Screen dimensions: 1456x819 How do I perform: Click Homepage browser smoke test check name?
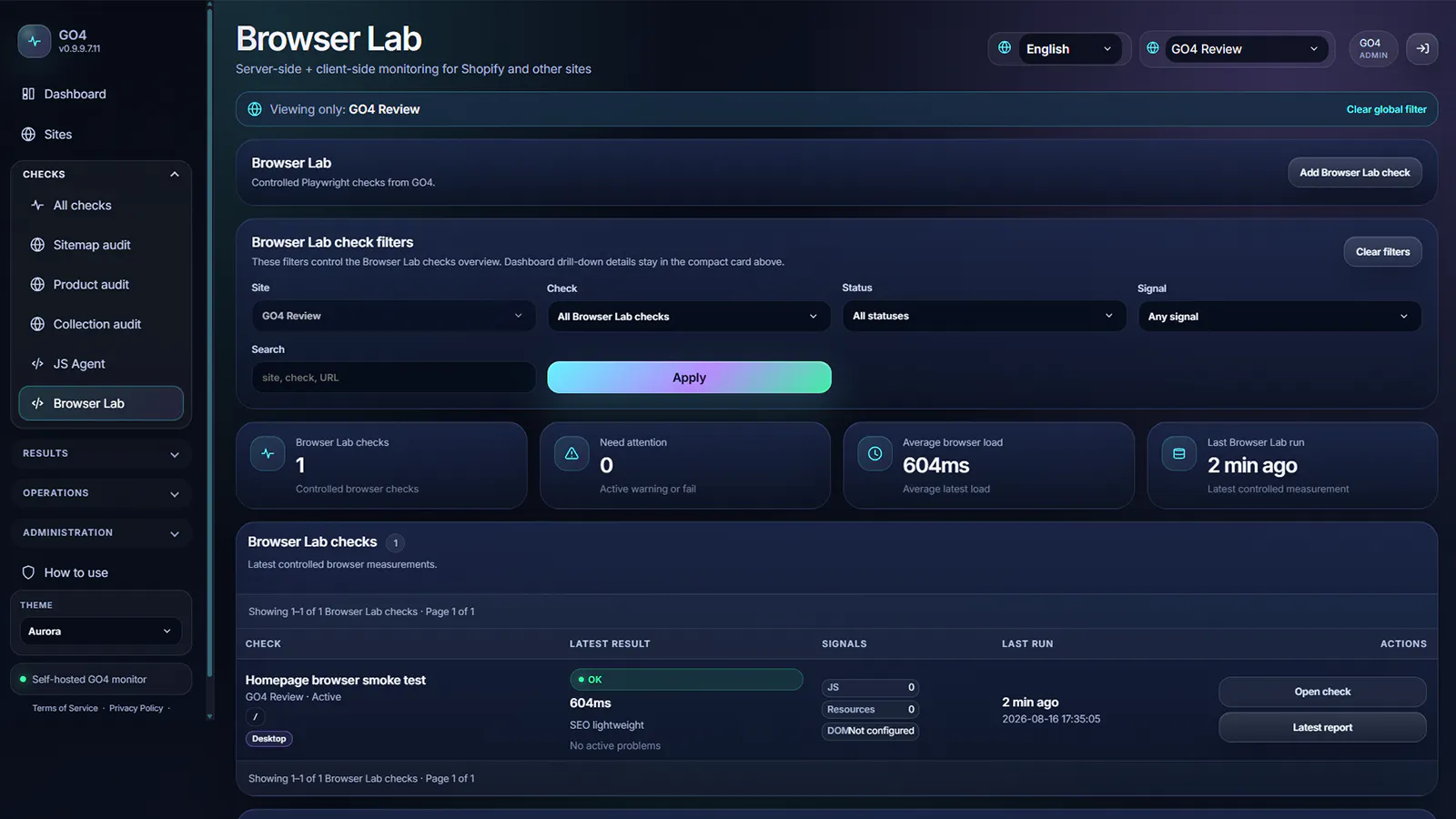click(x=336, y=680)
